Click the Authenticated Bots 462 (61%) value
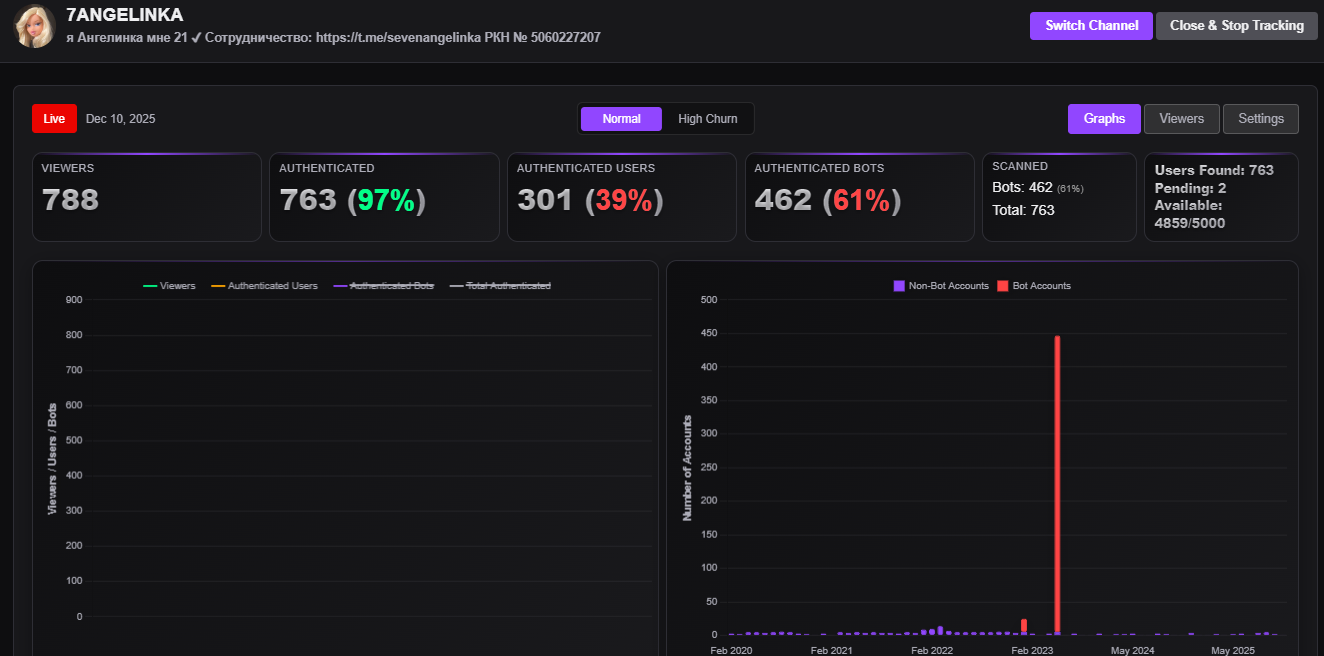The height and width of the screenshot is (656, 1324). (x=828, y=201)
